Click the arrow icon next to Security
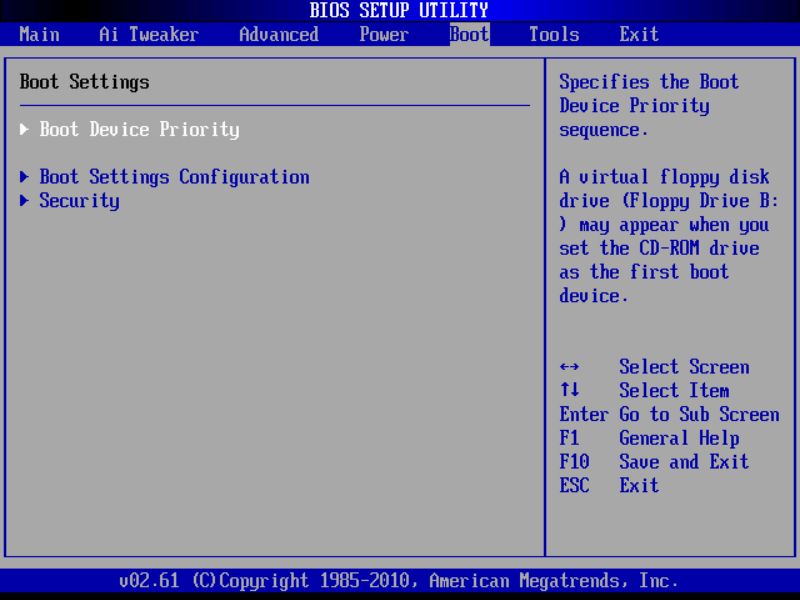This screenshot has height=600, width=800. (x=24, y=201)
